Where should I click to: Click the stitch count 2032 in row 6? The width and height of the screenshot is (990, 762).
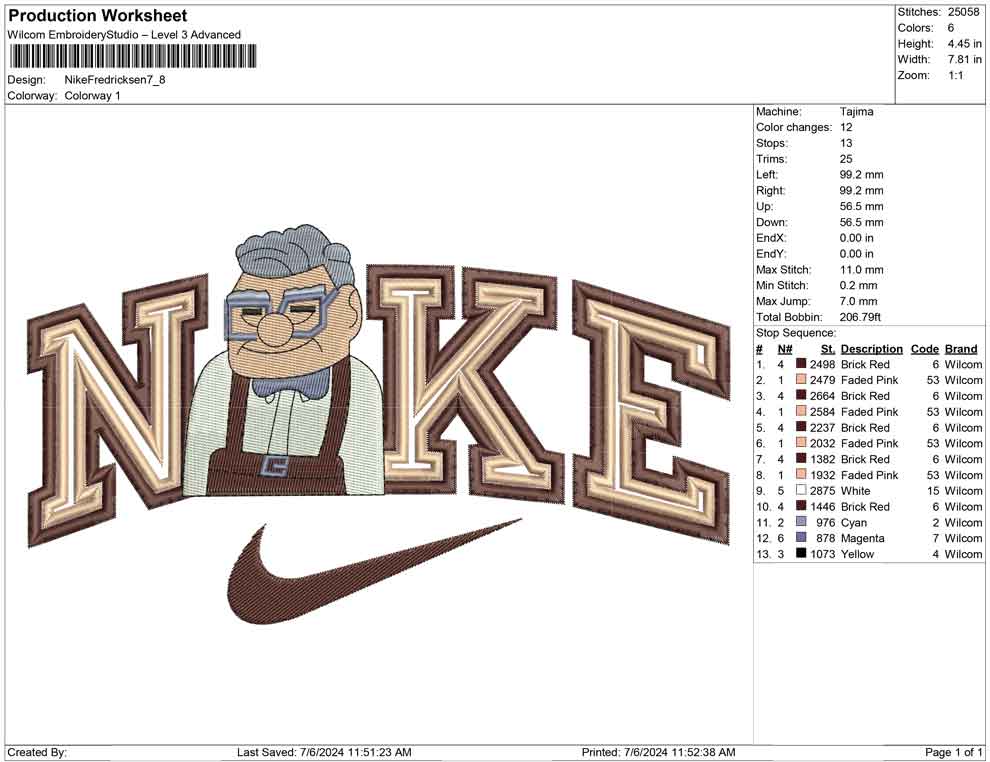tap(822, 443)
